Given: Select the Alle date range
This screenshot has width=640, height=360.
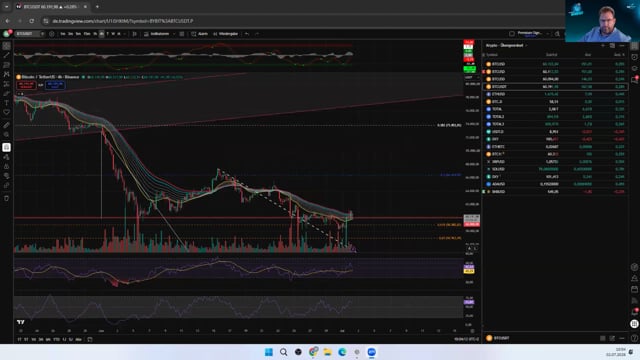Looking at the screenshot, I should click(x=78, y=339).
